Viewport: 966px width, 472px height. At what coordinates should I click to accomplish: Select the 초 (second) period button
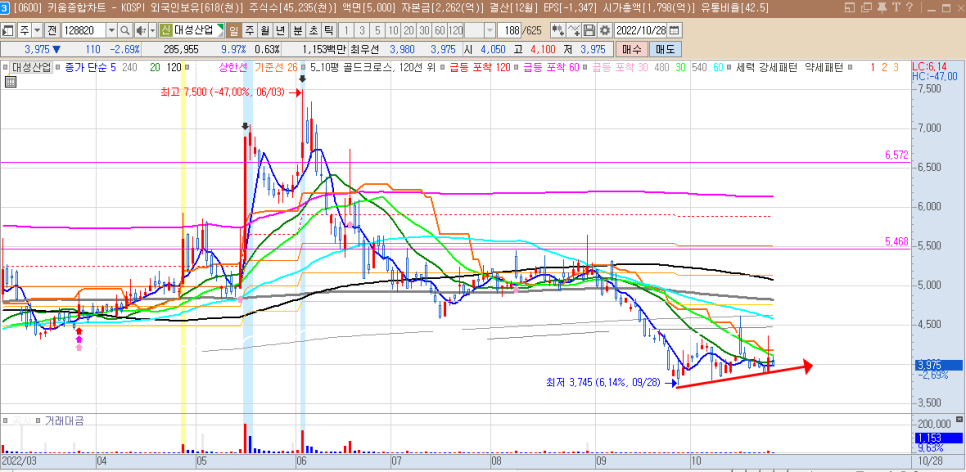(313, 30)
